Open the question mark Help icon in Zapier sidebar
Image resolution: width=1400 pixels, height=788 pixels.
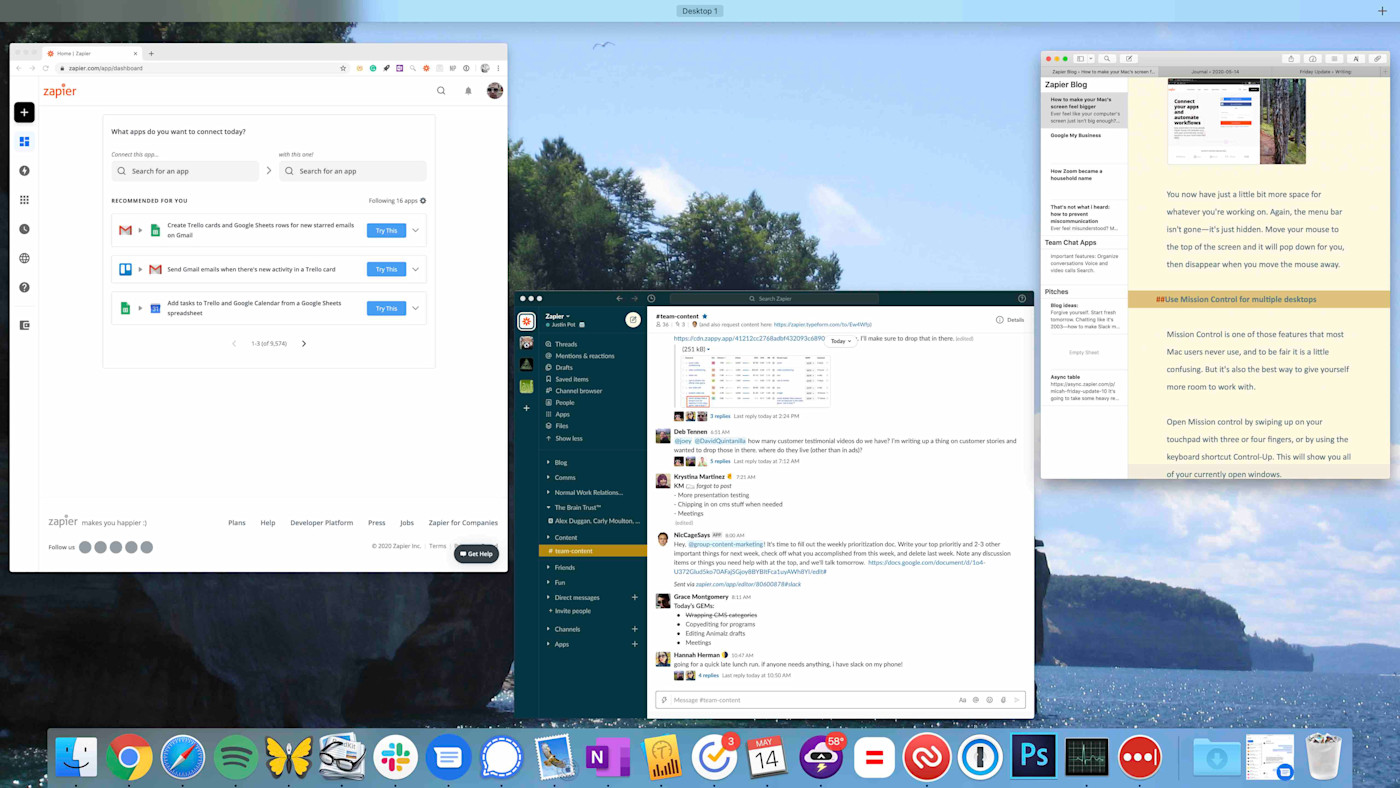24,287
